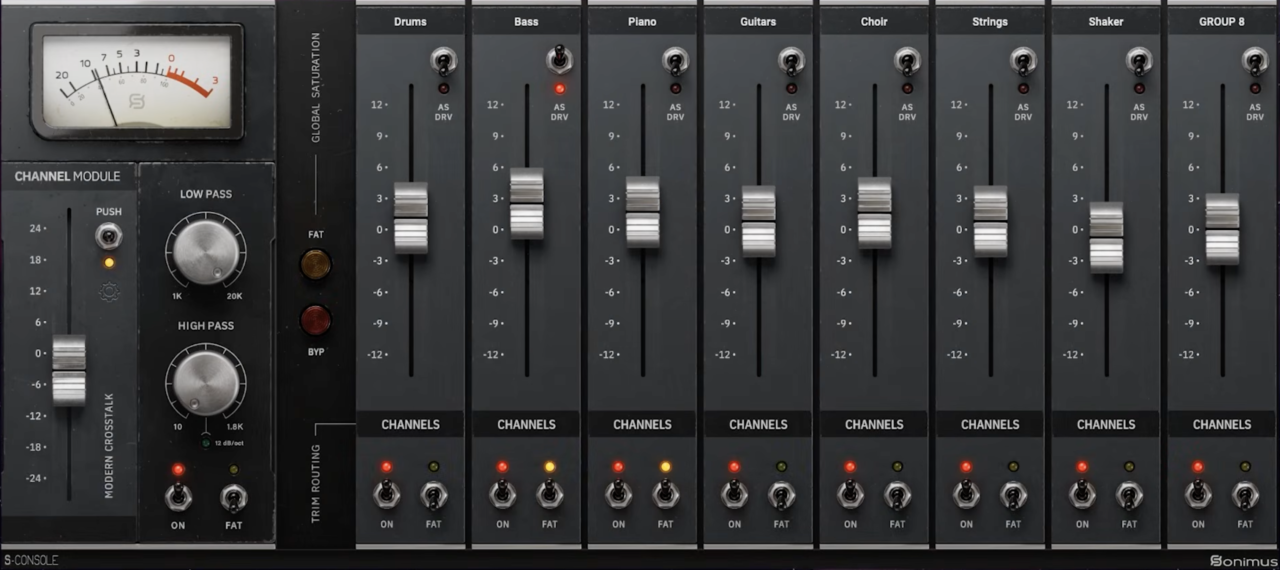Image resolution: width=1280 pixels, height=570 pixels.
Task: Toggle the Channel Module FAT switch
Action: tap(234, 496)
